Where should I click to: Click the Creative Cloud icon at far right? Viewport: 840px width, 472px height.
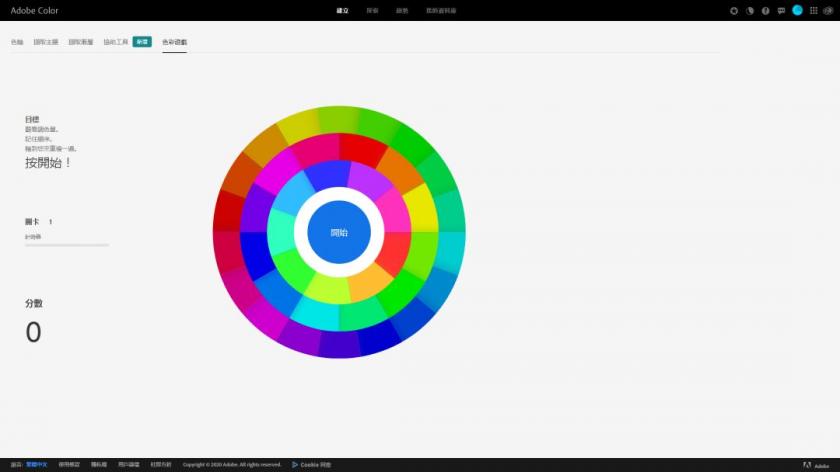tap(829, 10)
